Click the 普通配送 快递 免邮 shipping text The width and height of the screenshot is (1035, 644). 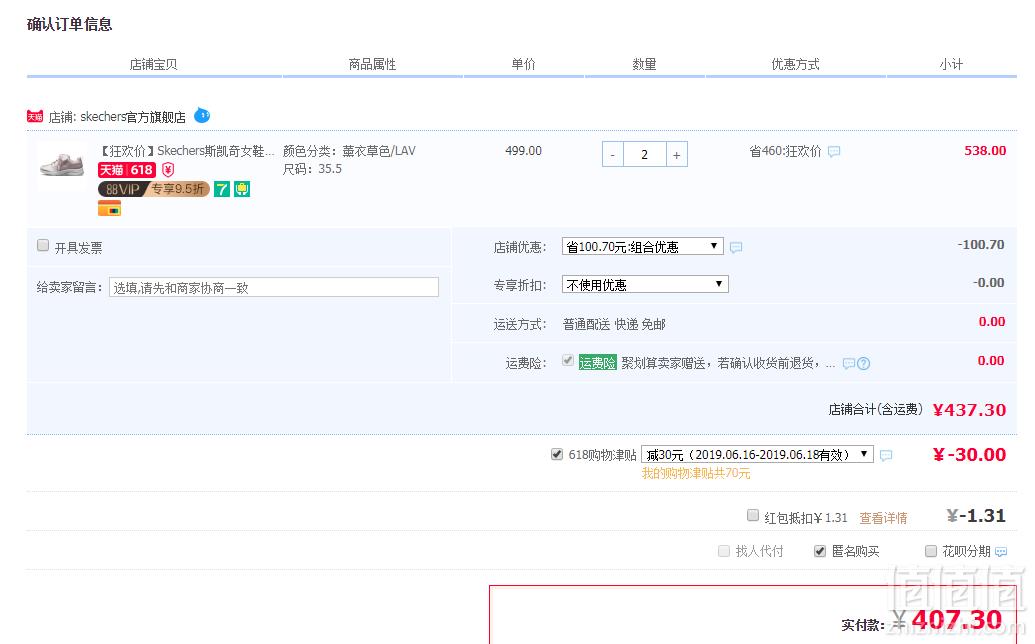(x=614, y=324)
